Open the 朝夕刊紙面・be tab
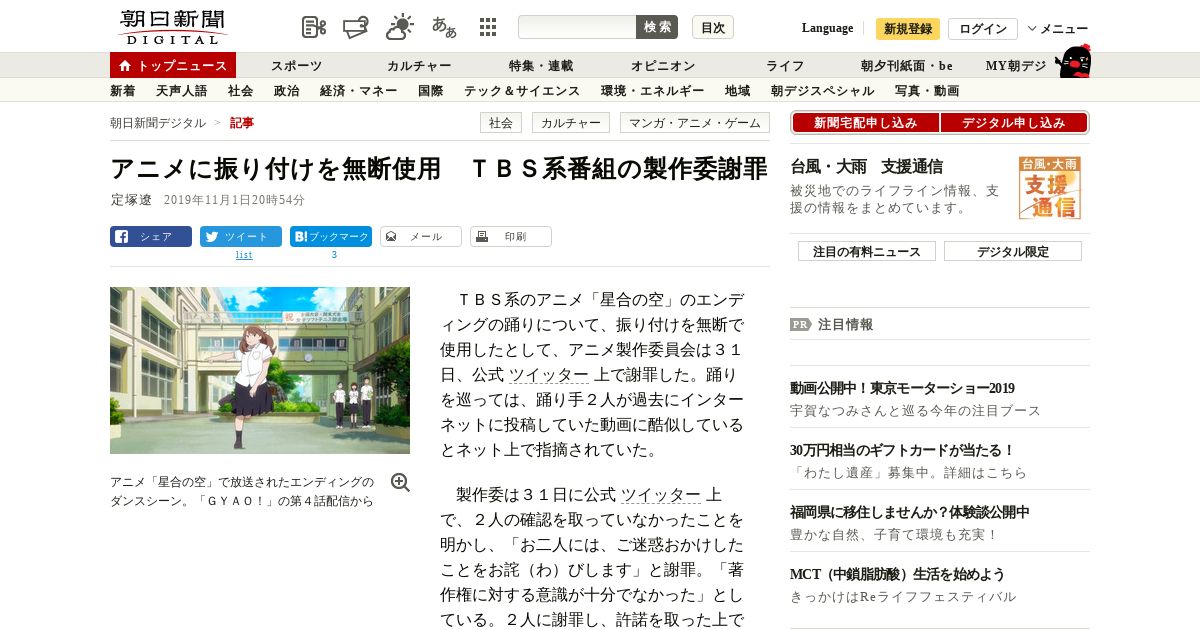The image size is (1200, 630). pos(907,66)
